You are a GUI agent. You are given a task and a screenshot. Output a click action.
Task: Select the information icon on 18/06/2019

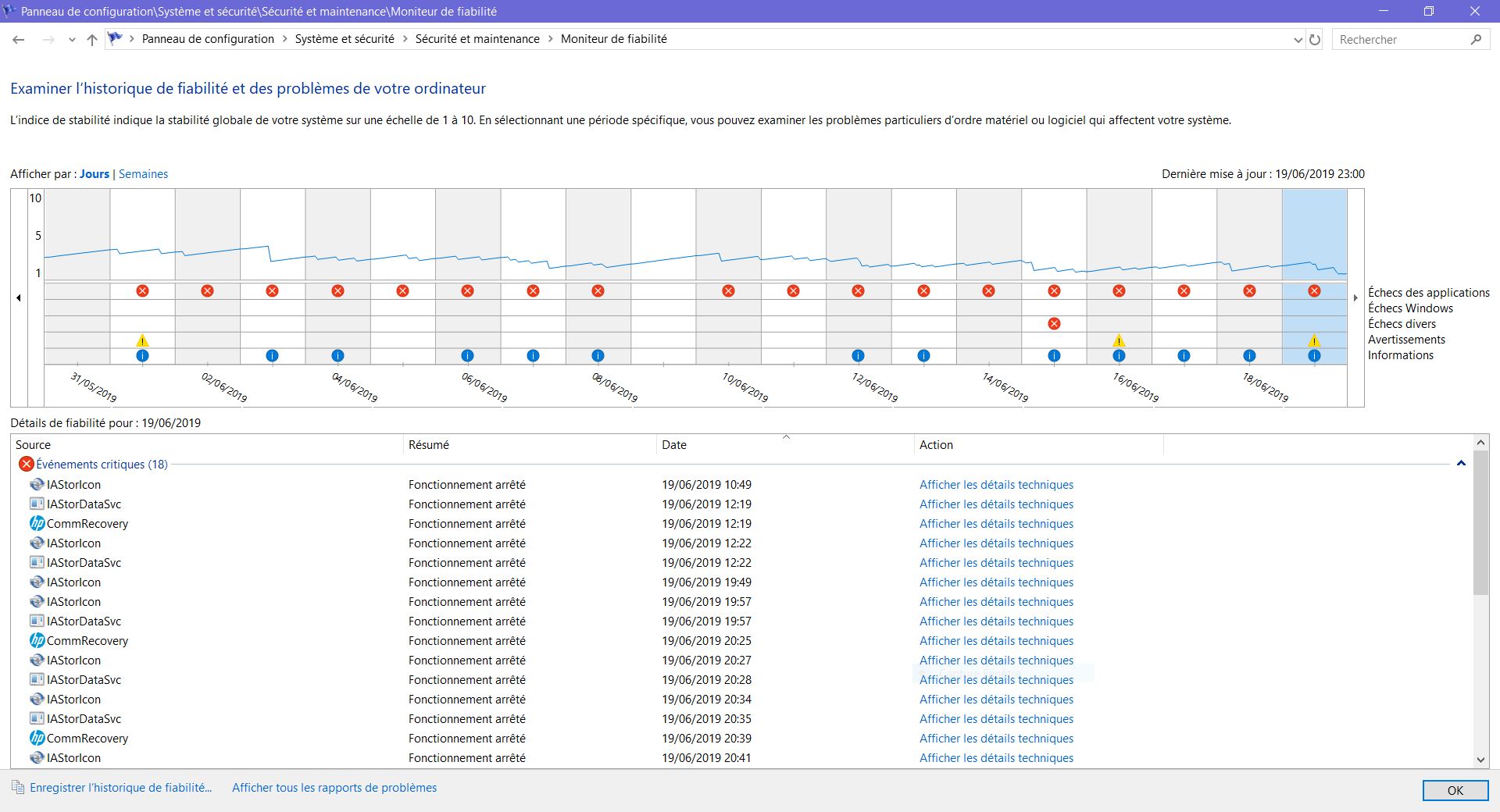[1249, 355]
